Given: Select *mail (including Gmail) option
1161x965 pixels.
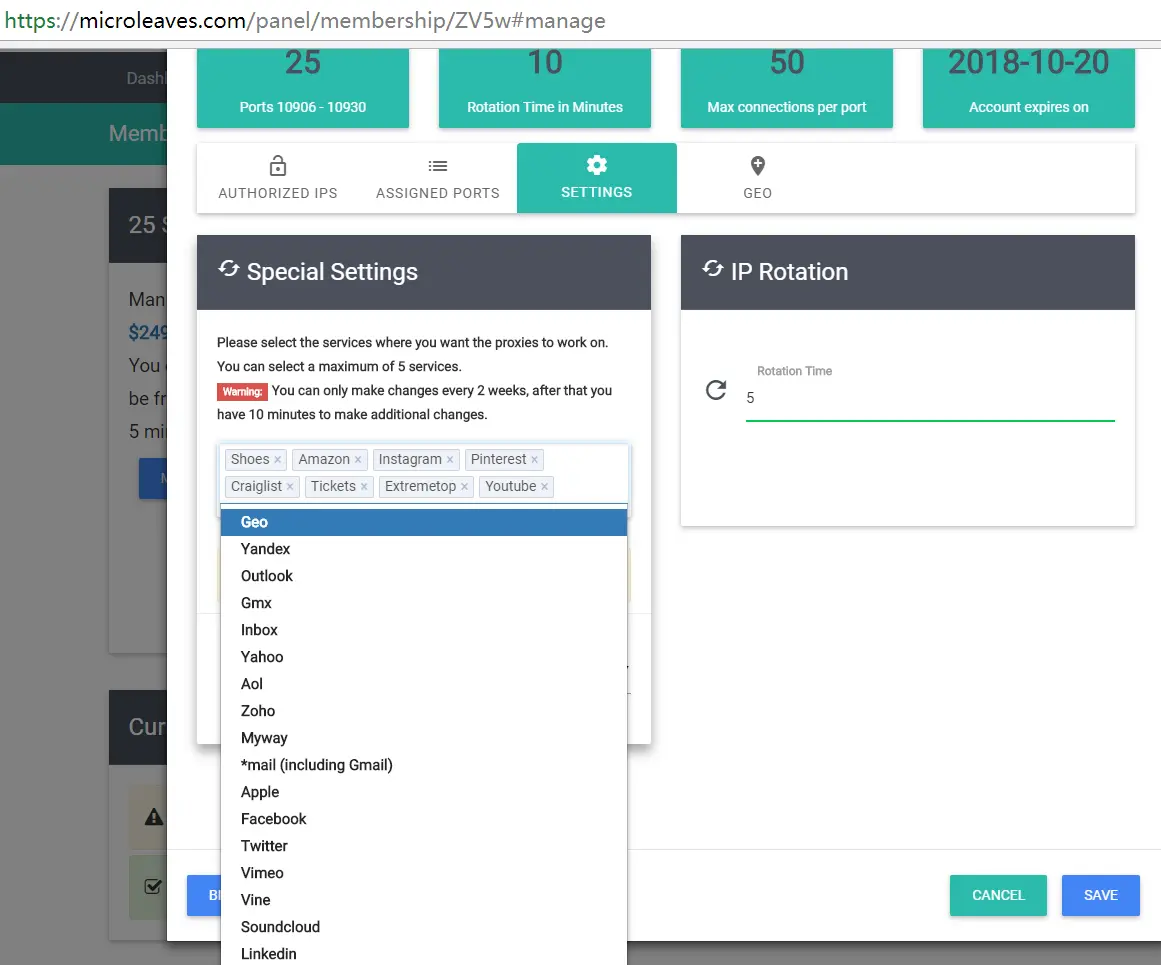Looking at the screenshot, I should point(424,765).
